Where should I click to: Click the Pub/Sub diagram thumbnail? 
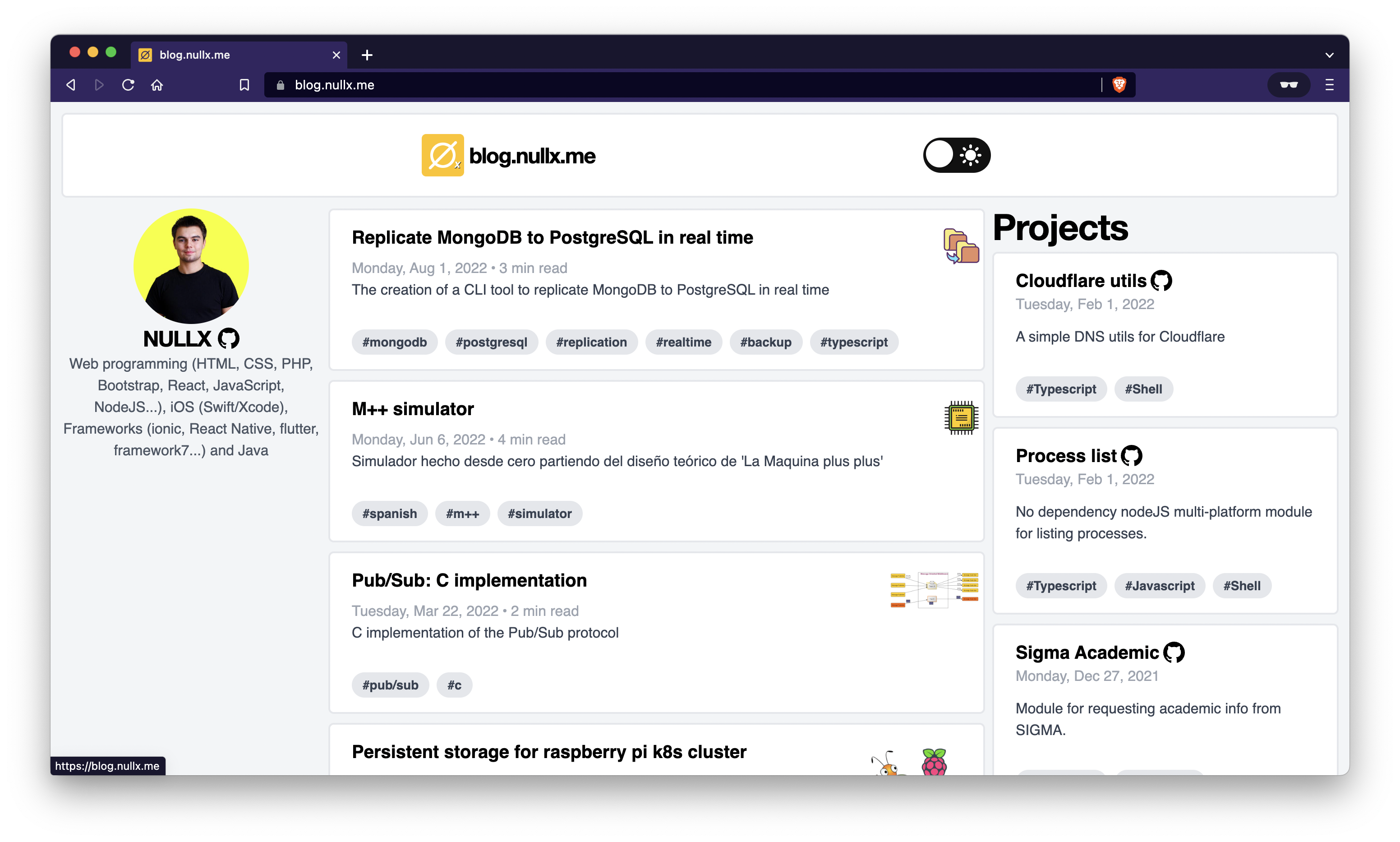tap(934, 590)
